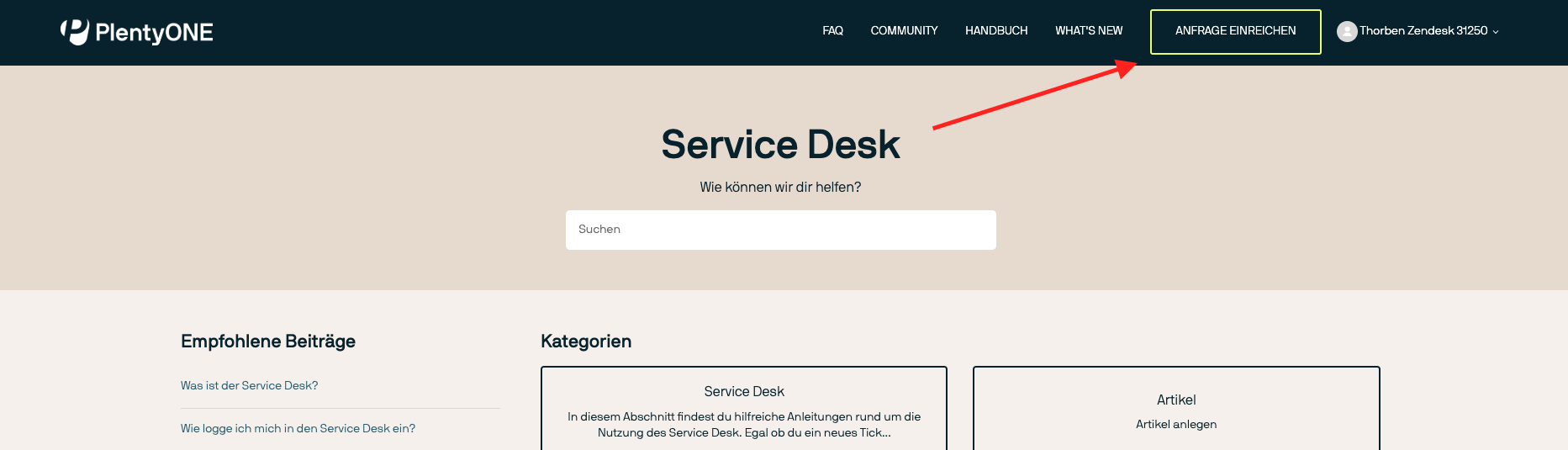Focus the Suchen search field
Screen dimensions: 1568x450
[780, 230]
